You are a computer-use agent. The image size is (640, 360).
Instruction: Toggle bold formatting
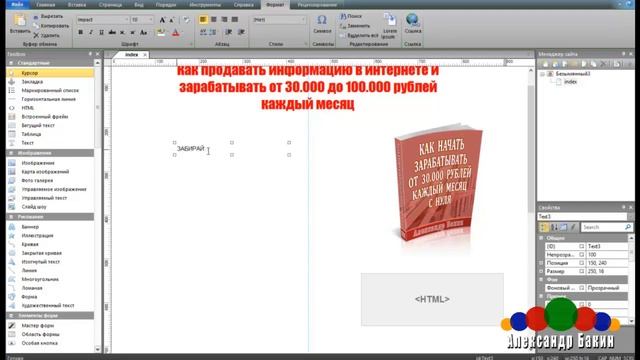tap(80, 32)
